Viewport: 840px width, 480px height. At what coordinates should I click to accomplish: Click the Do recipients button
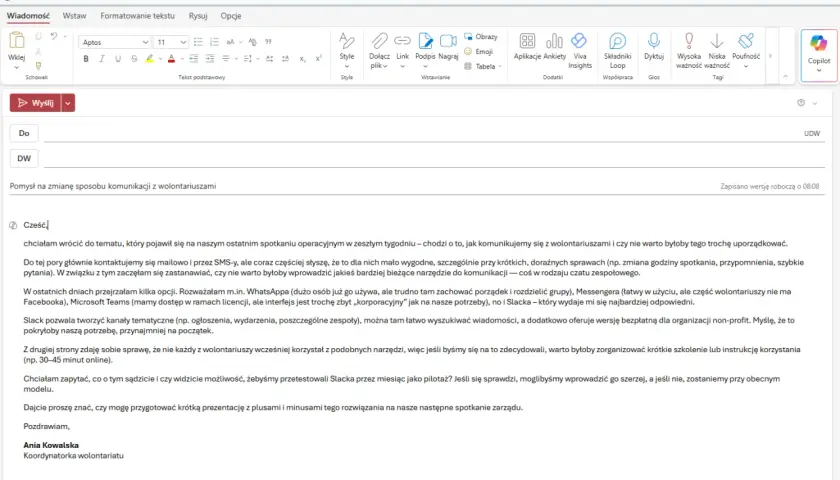(24, 133)
